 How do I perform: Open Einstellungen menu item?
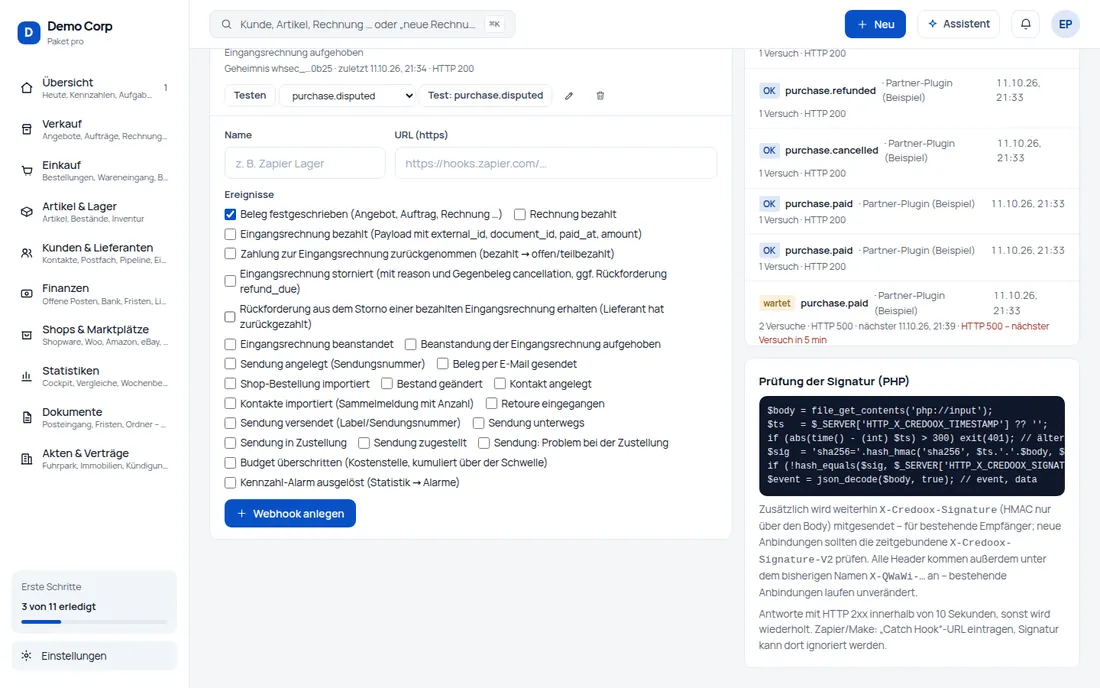94,656
